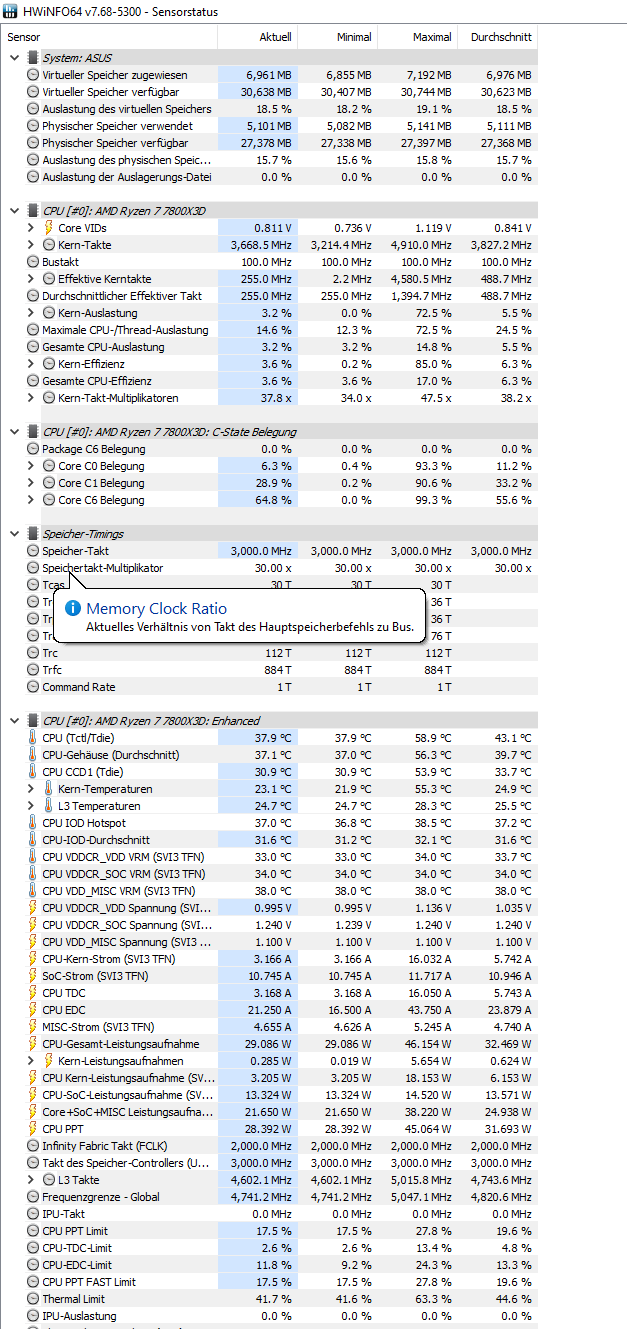Click the lightning icon beside CPU EDC

pyautogui.click(x=33, y=1010)
